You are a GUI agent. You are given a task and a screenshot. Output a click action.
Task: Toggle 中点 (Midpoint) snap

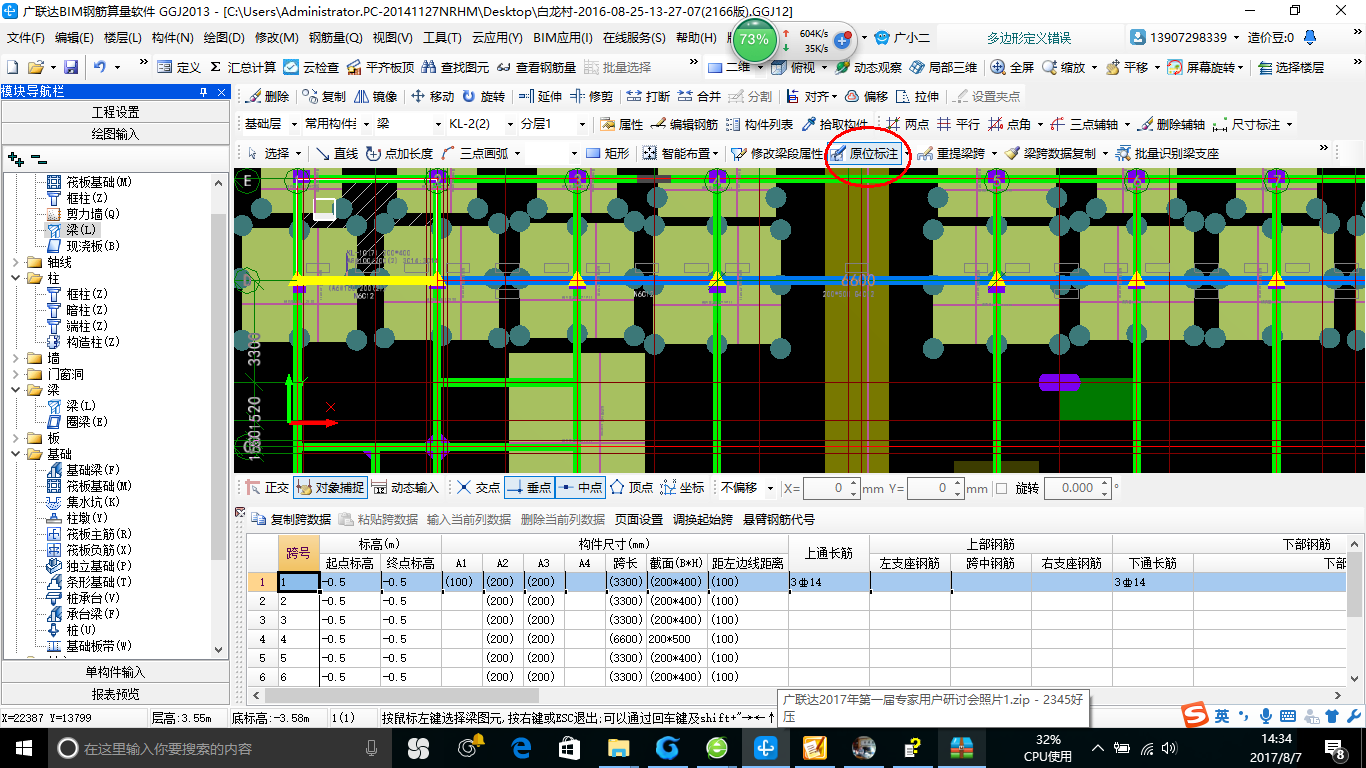[580, 488]
